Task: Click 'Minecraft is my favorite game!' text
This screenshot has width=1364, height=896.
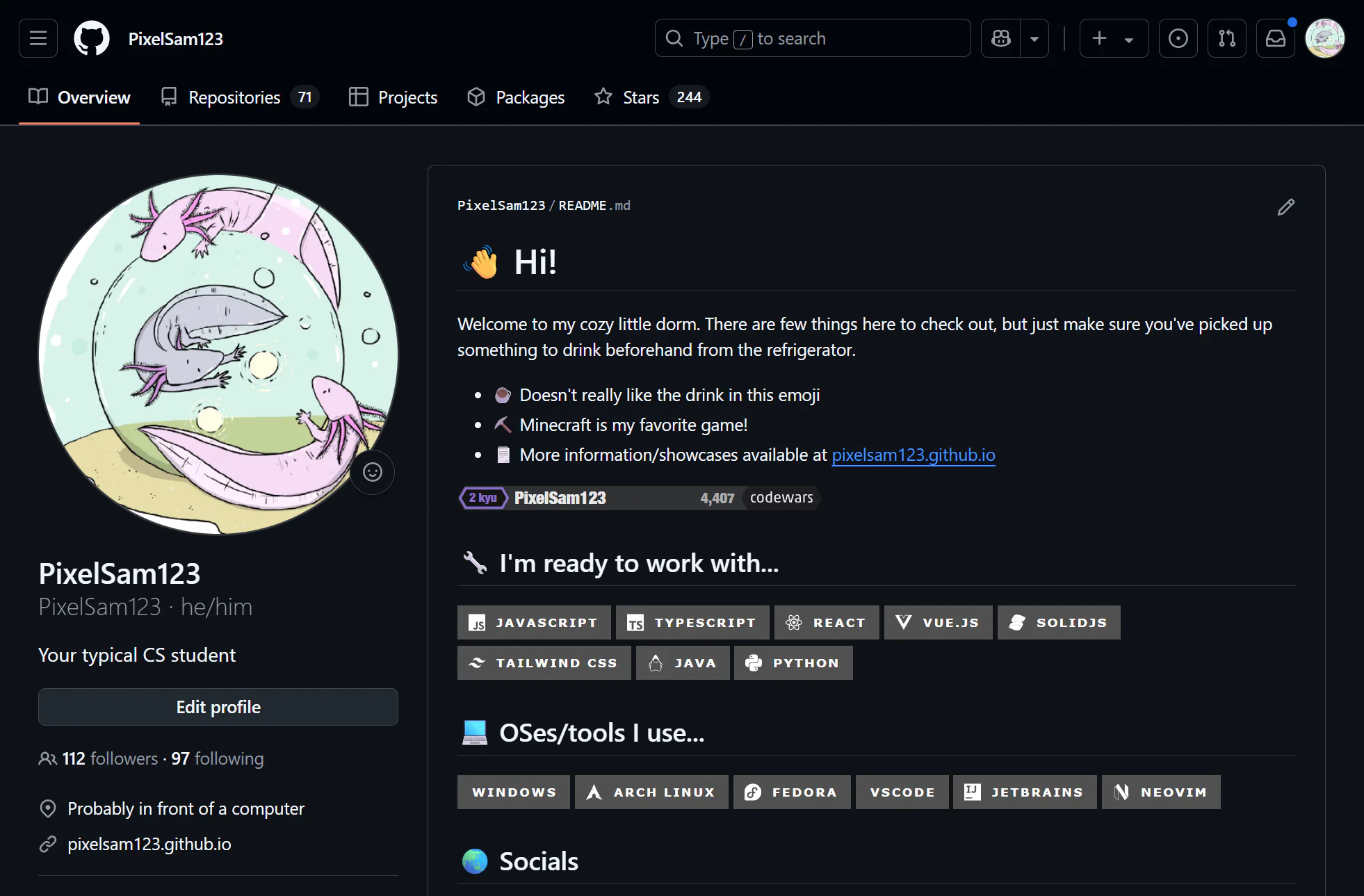Action: point(633,425)
